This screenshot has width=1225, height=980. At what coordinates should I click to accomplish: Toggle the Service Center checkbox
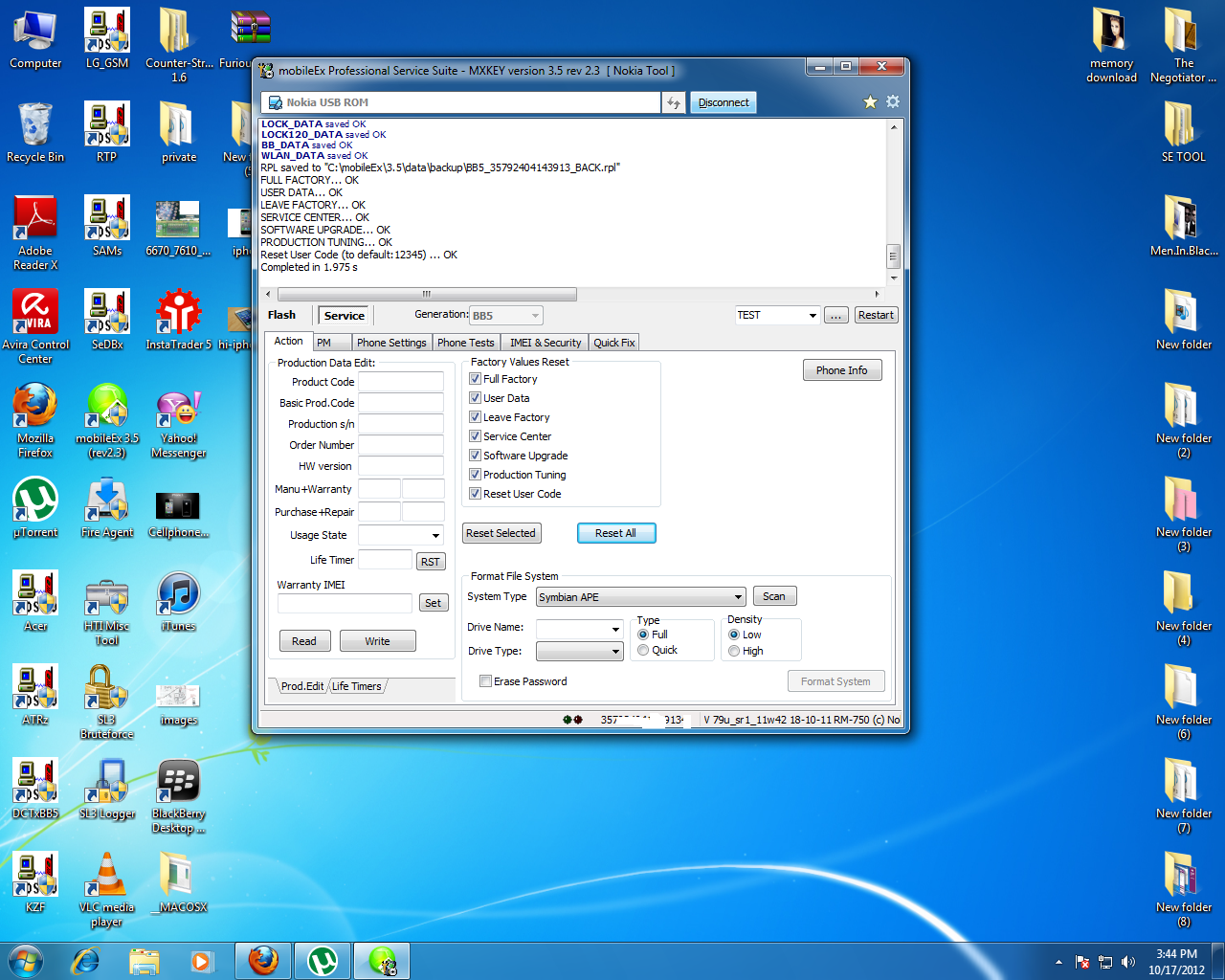pos(475,436)
